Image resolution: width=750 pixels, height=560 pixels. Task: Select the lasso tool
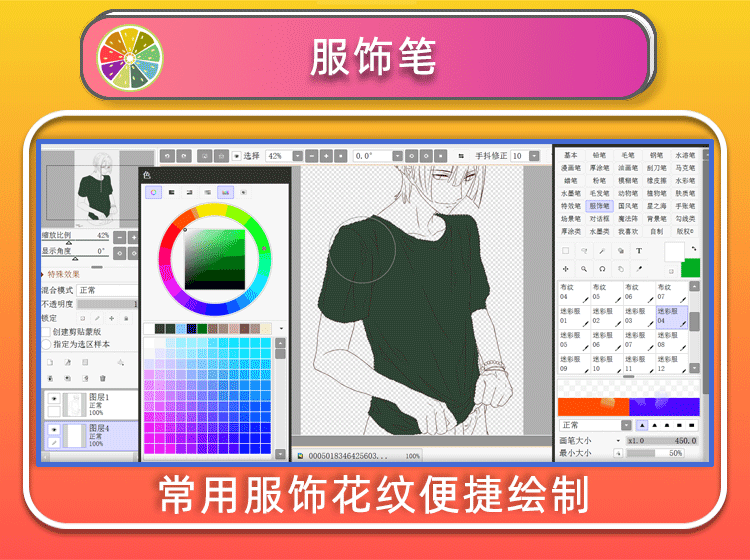click(584, 251)
